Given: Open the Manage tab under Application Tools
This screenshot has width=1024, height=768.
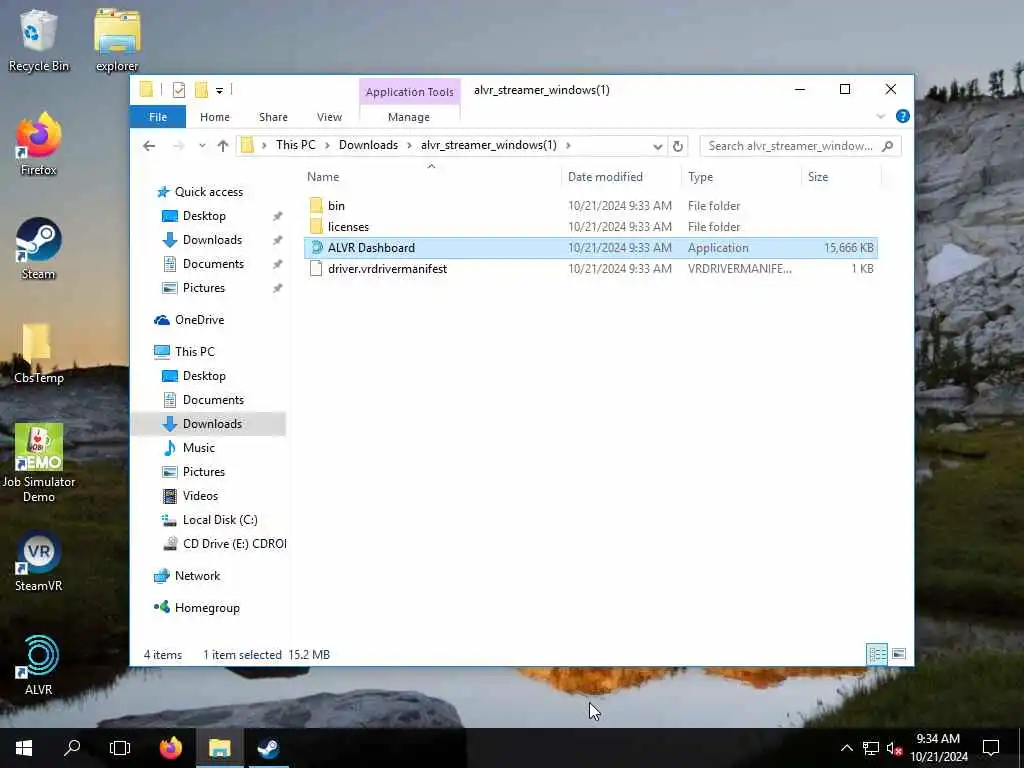Looking at the screenshot, I should pos(409,117).
